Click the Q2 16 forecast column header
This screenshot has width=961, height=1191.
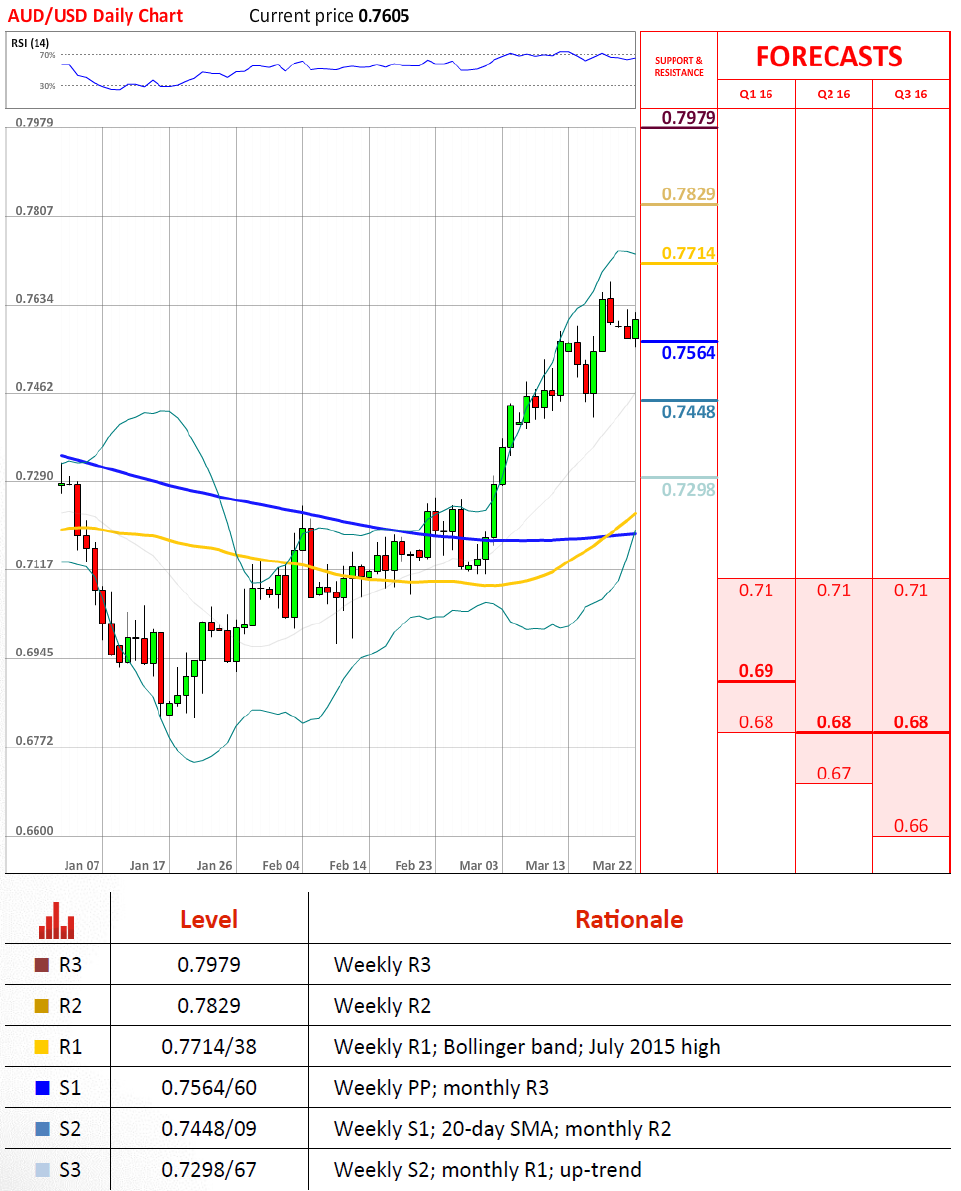point(833,94)
